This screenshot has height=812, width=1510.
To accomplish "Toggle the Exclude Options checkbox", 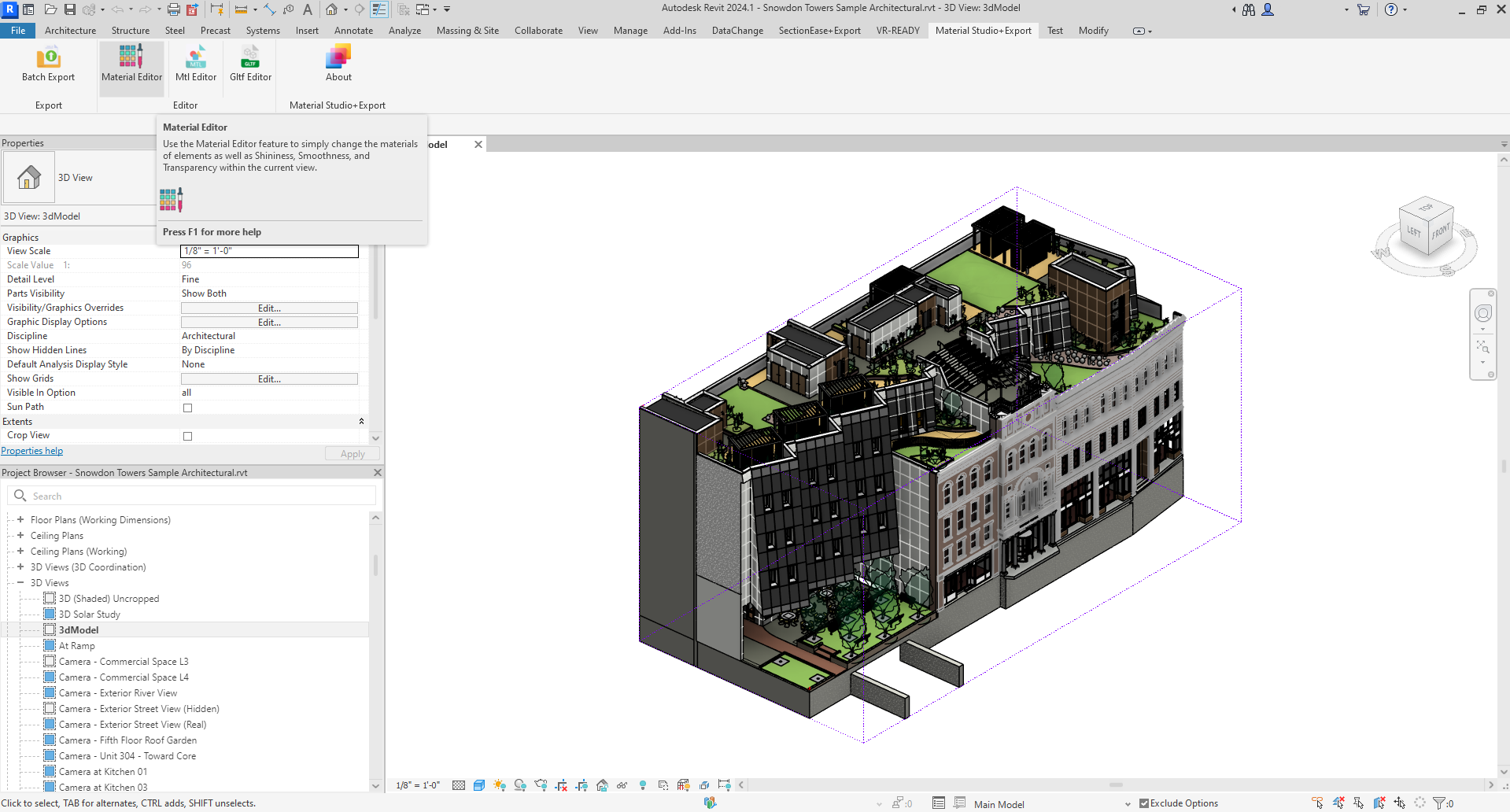I will (1144, 803).
